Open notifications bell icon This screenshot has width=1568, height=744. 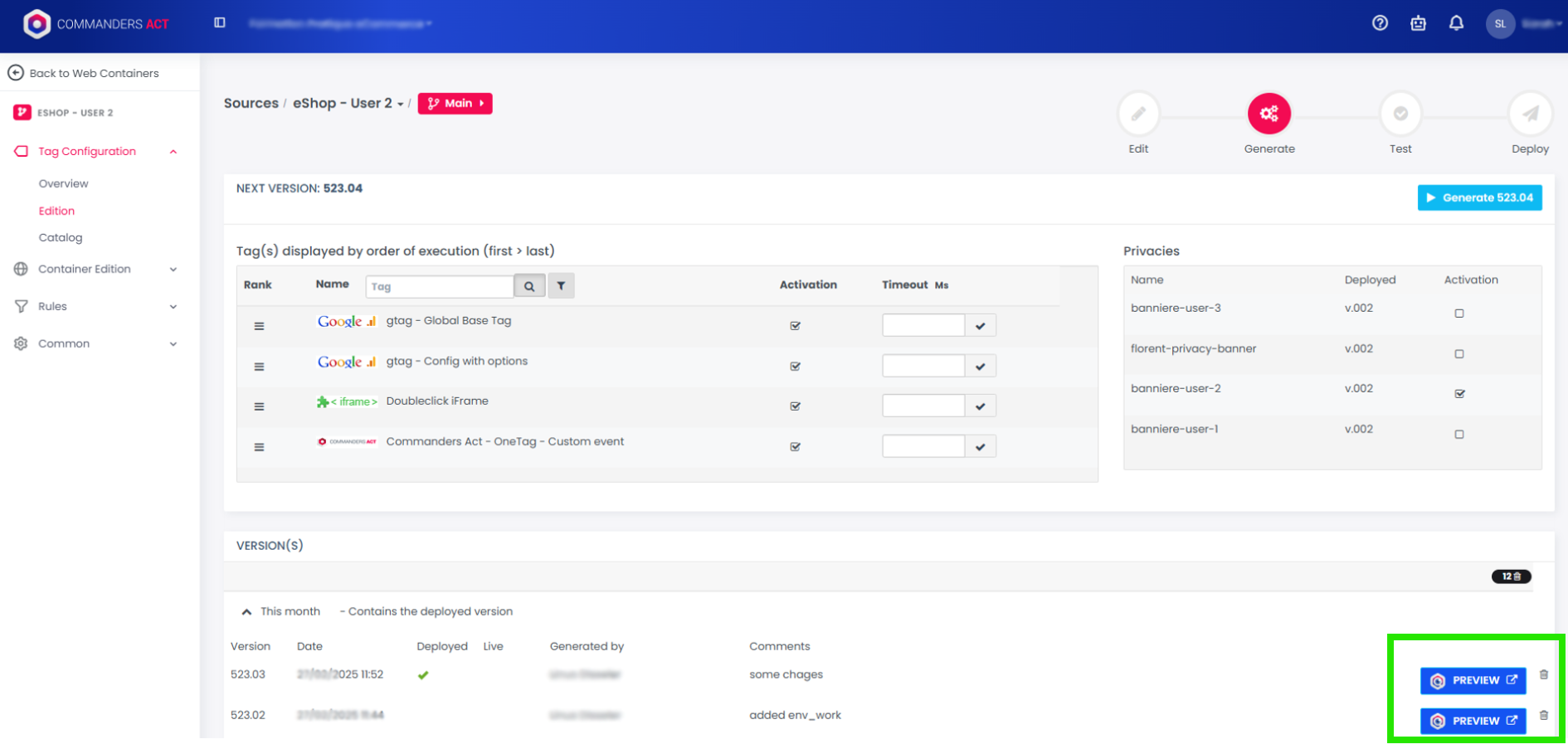click(x=1456, y=23)
